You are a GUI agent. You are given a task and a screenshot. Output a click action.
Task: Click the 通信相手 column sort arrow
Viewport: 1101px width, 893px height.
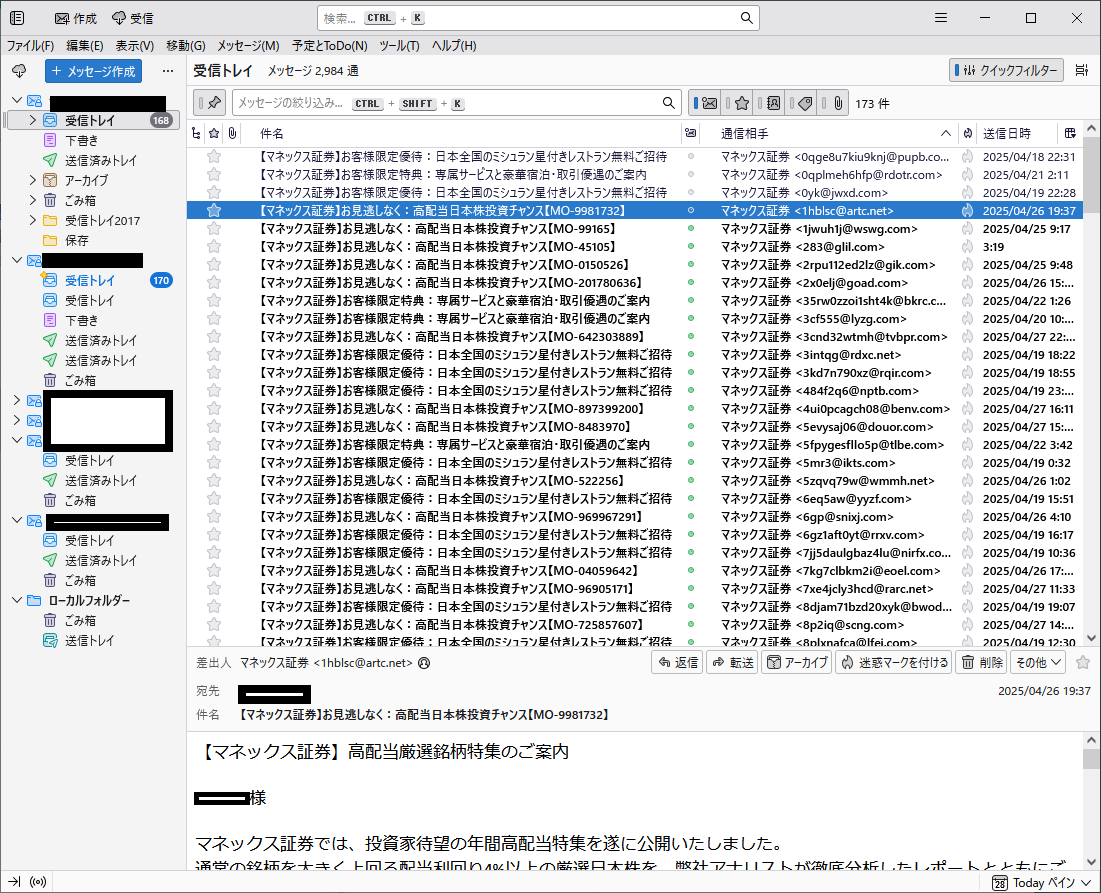click(946, 133)
